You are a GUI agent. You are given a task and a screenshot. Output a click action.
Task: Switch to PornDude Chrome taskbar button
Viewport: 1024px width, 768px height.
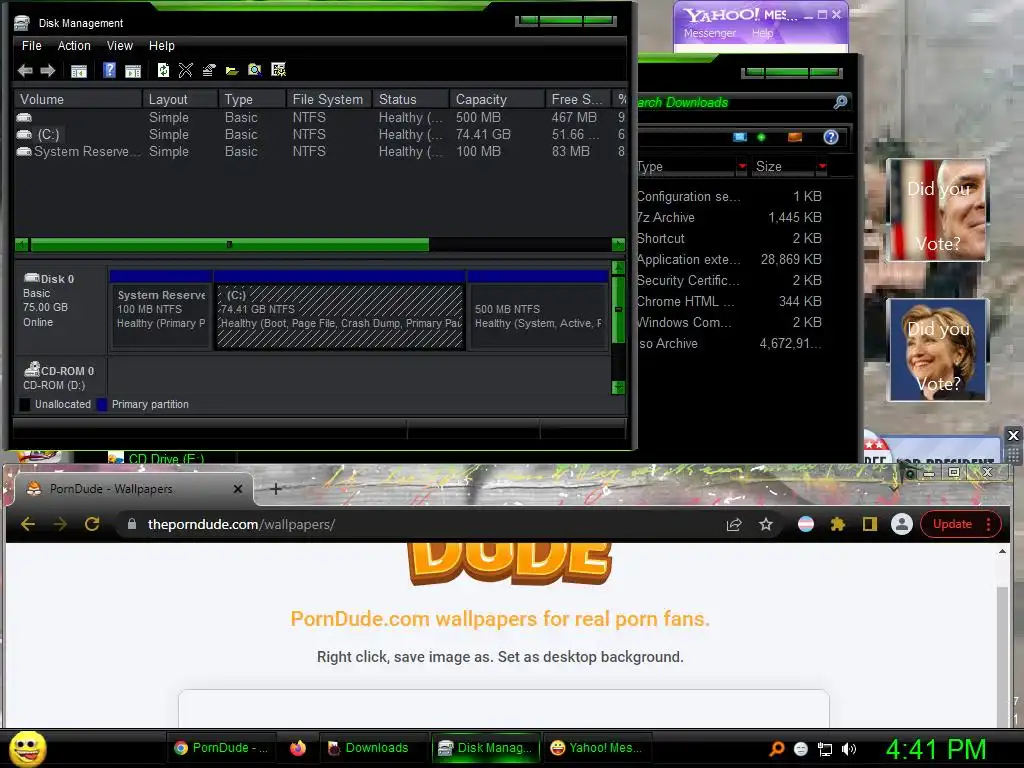pos(221,748)
